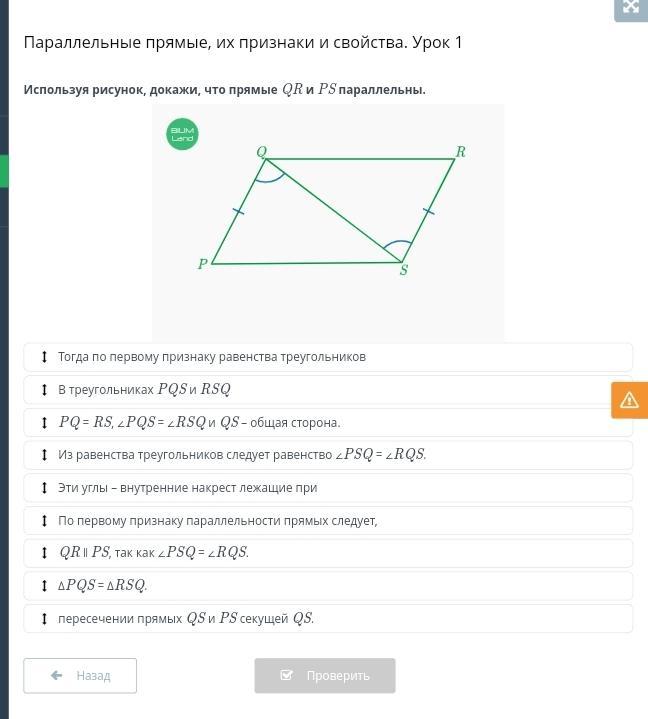The image size is (648, 719).
Task: Click the green sidebar marker on left edge
Action: click(4, 171)
